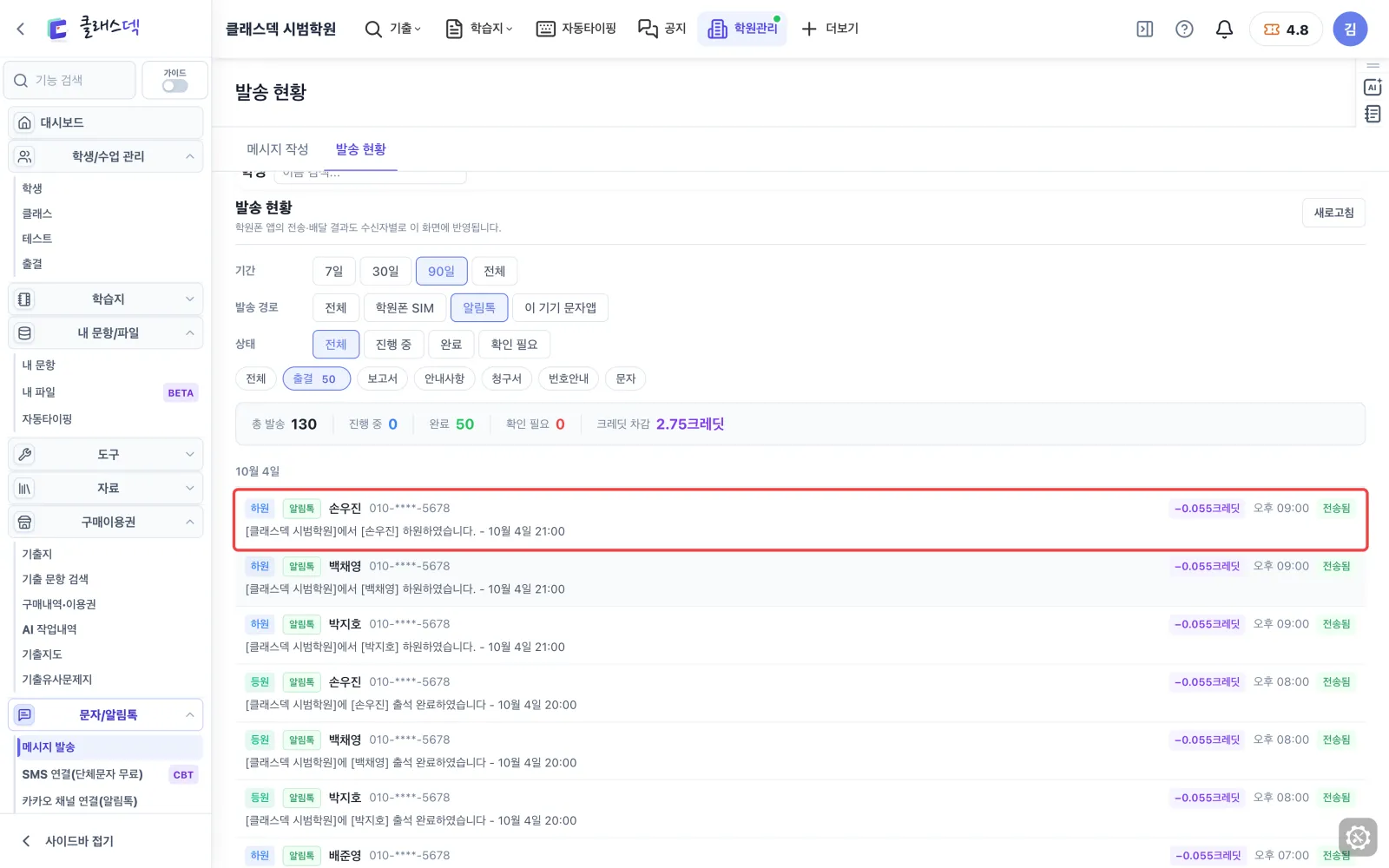Image resolution: width=1389 pixels, height=868 pixels.
Task: Open 카카오 채널 연결(알림톡) sidebar item
Action: 80,800
